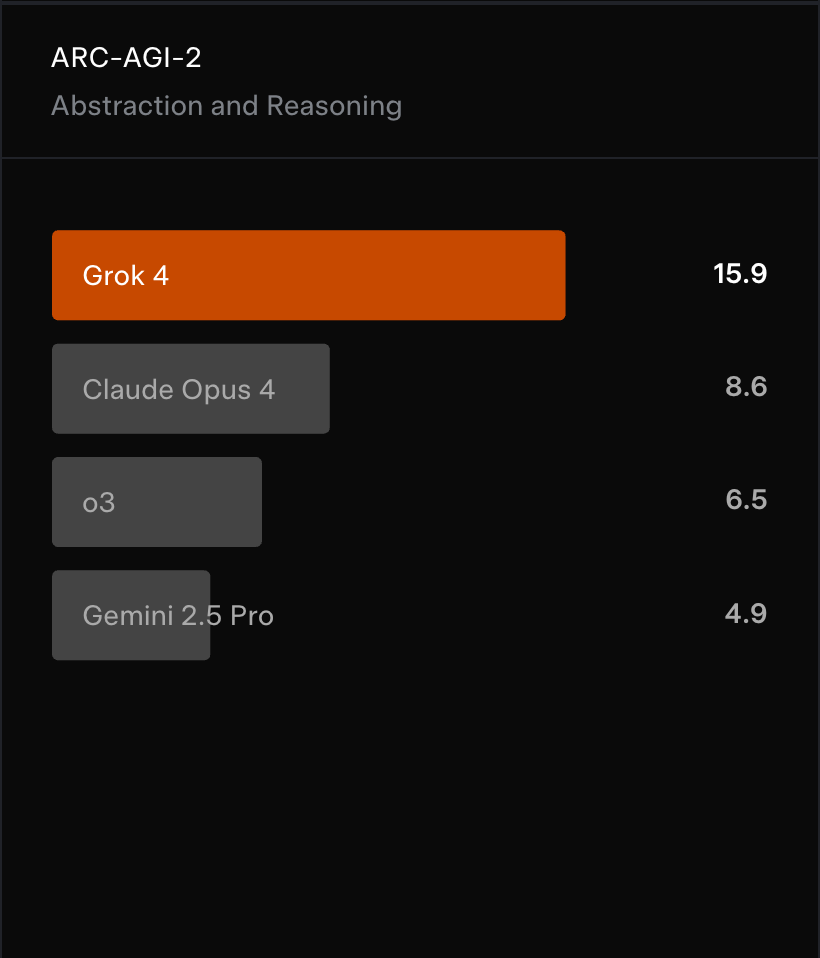Click the ARC-AGI-2 chart title
The image size is (820, 958).
pos(126,58)
